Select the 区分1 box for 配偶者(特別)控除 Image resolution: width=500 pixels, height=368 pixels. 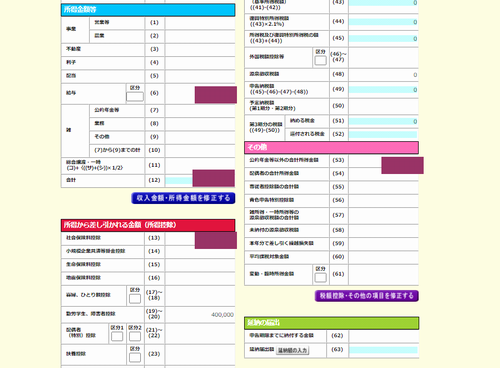(117, 336)
